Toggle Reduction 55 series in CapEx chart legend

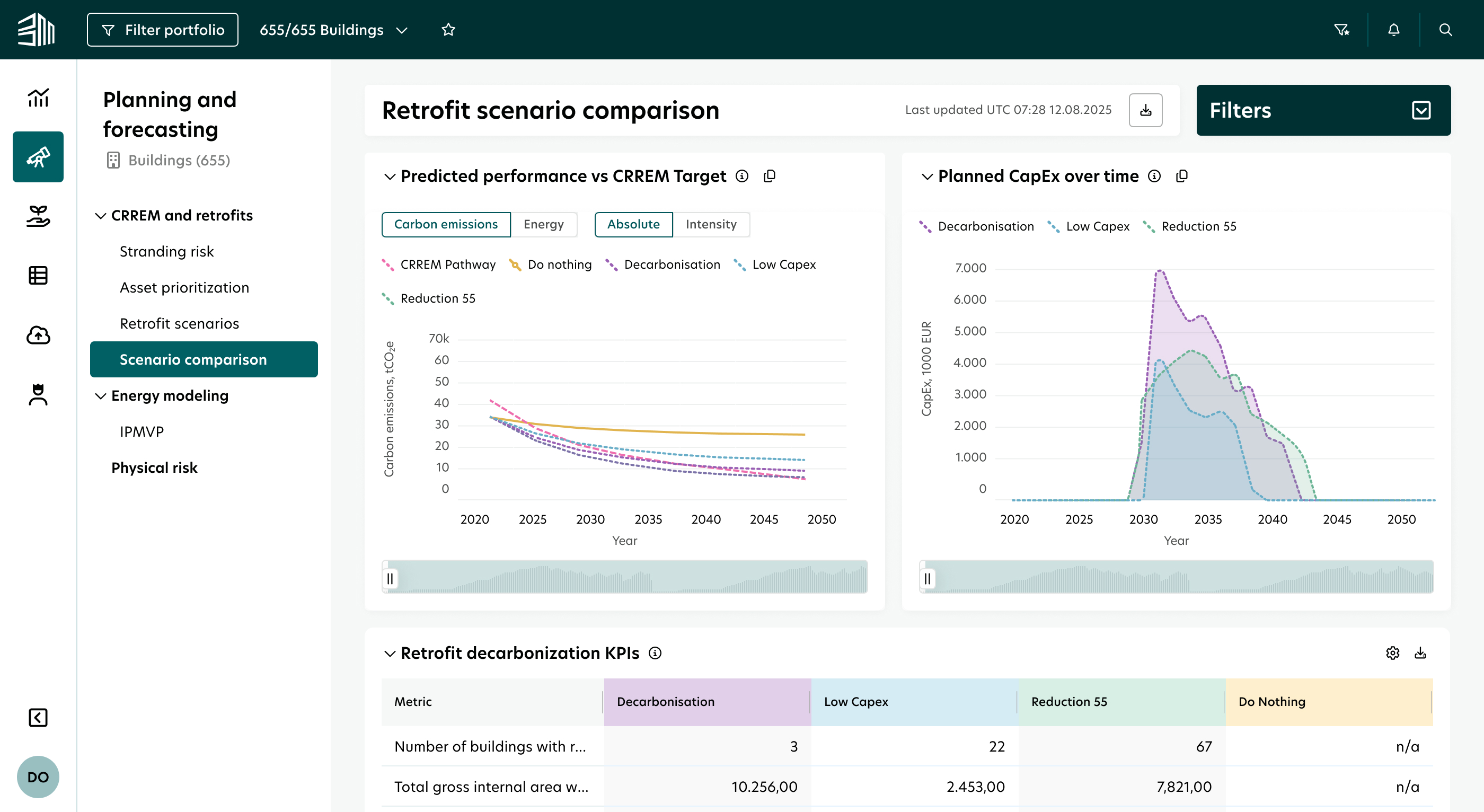click(1190, 226)
